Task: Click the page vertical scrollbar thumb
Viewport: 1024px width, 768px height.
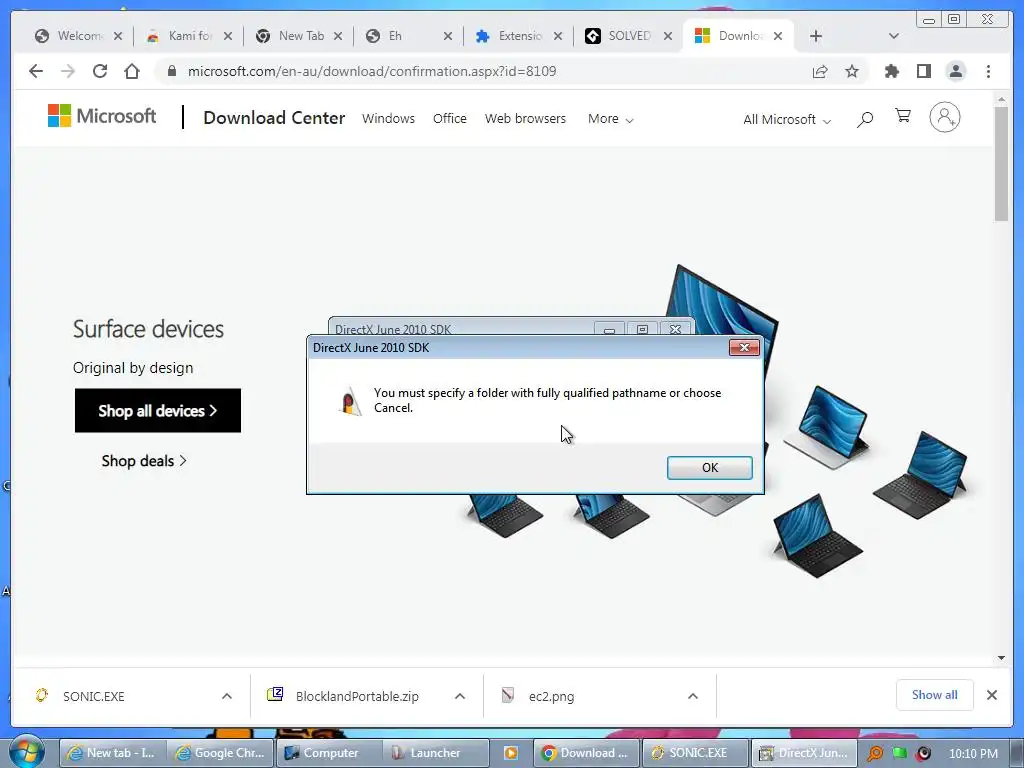Action: (1001, 163)
